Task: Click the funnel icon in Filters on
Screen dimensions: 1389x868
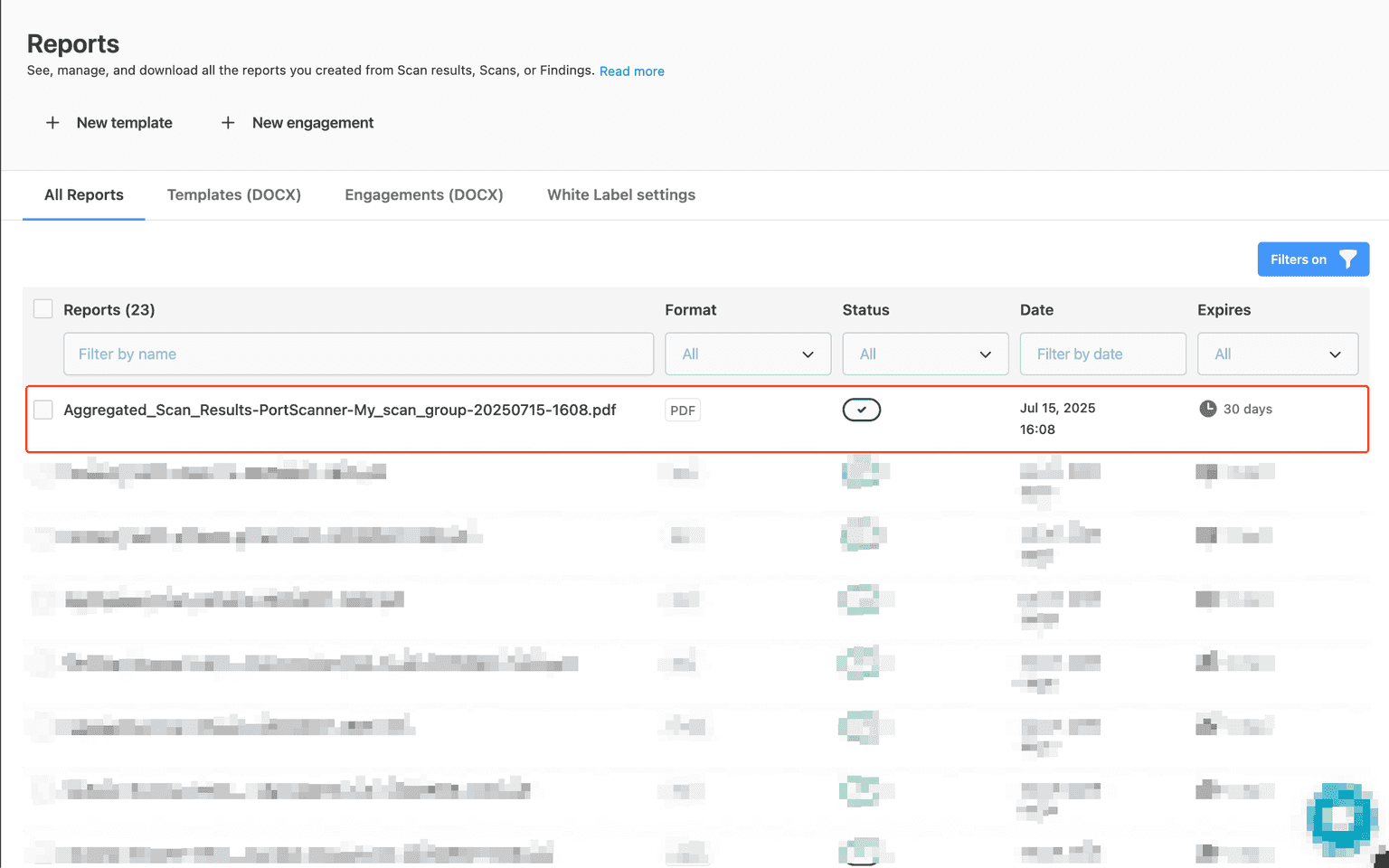Action: pyautogui.click(x=1347, y=259)
